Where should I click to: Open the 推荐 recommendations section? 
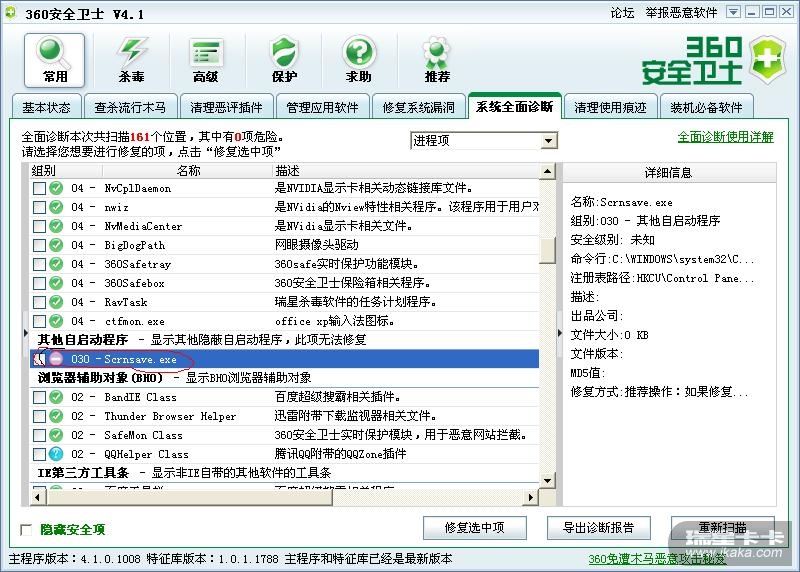(437, 61)
